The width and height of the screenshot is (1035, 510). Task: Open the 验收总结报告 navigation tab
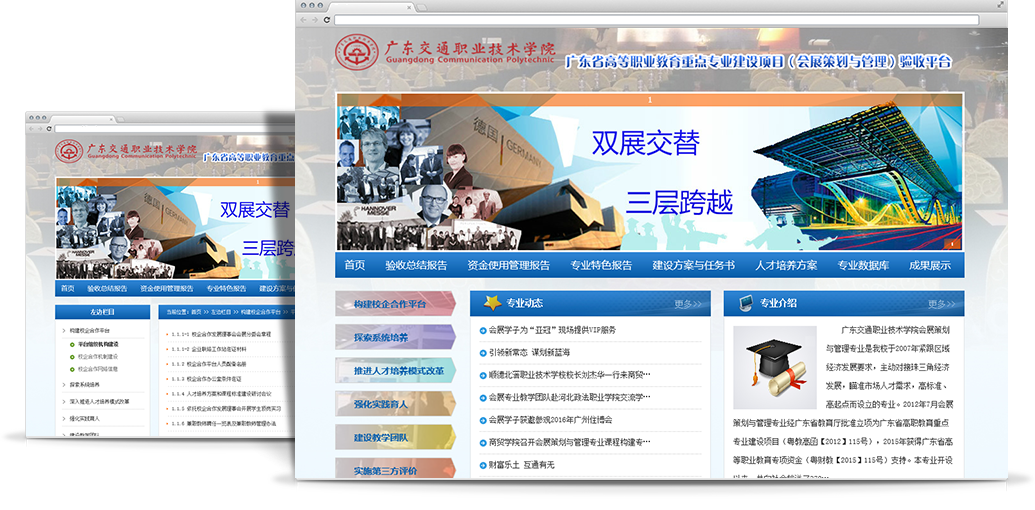click(416, 265)
